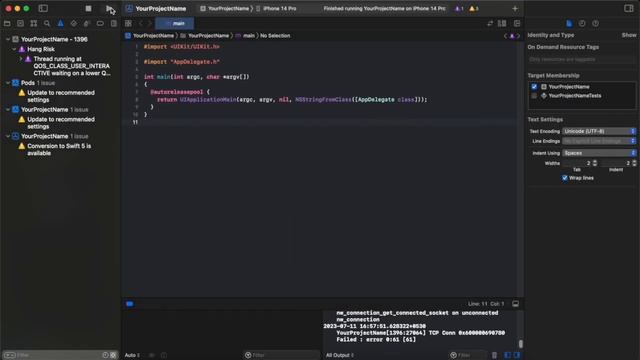The height and width of the screenshot is (360, 640).
Task: Uncheck YourProjectName target membership
Action: point(534,87)
